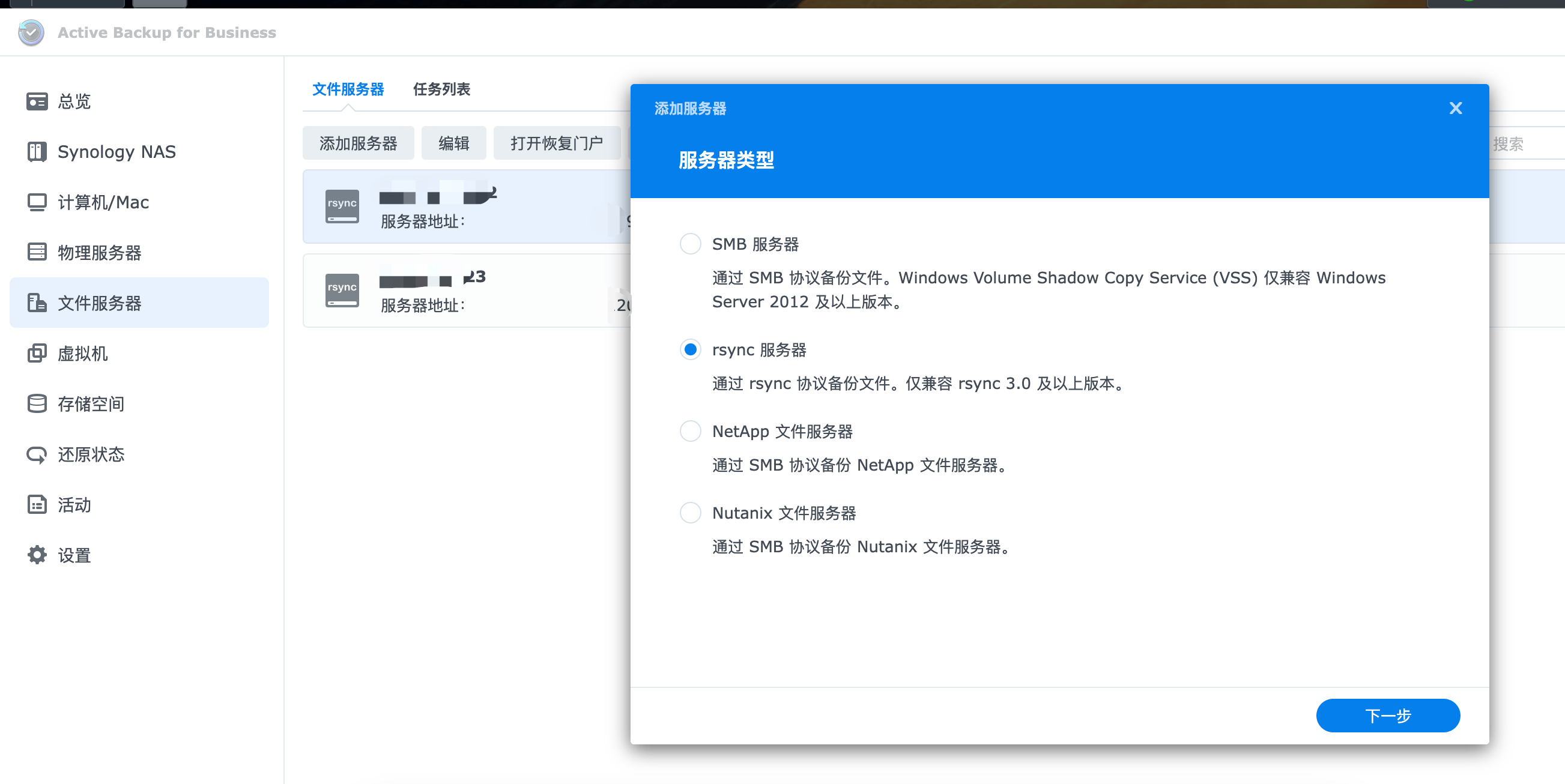Click the 文件服务器 sidebar icon

click(37, 303)
